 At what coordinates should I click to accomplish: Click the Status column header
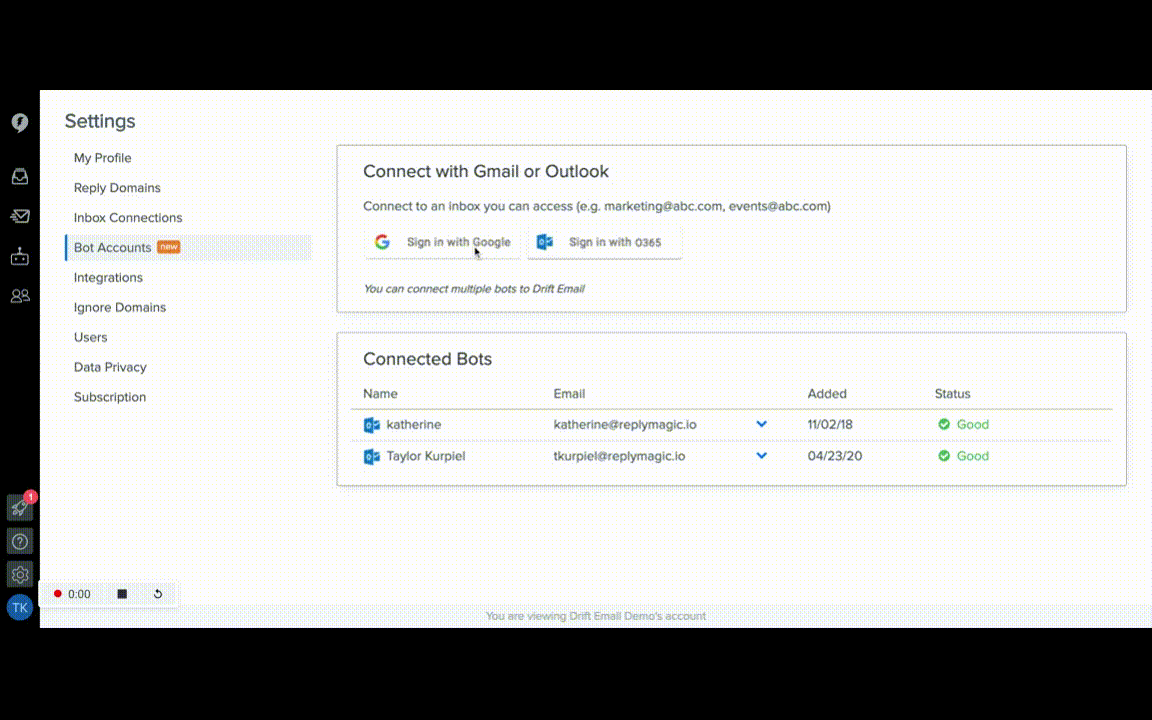(953, 394)
